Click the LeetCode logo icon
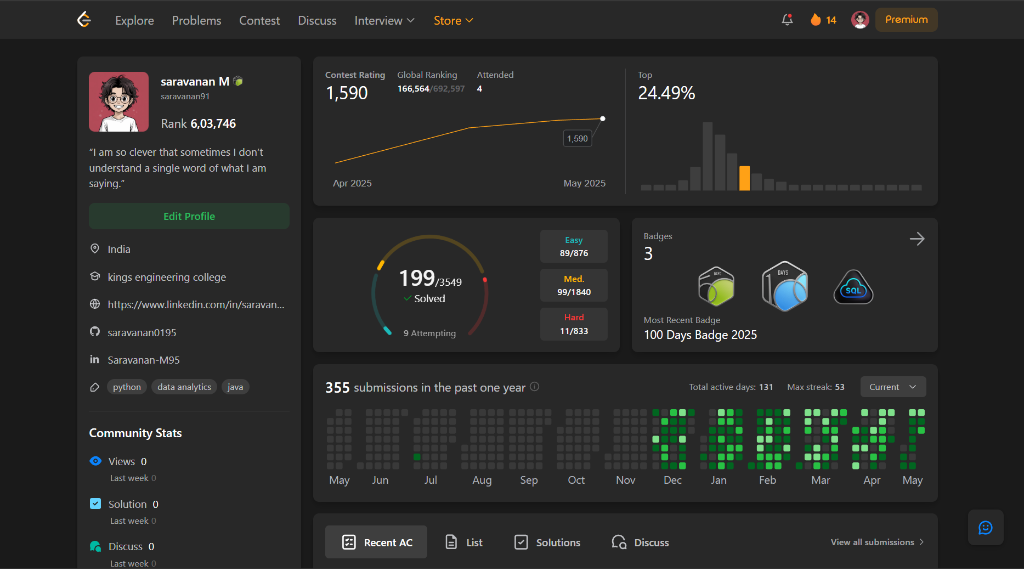 84,20
